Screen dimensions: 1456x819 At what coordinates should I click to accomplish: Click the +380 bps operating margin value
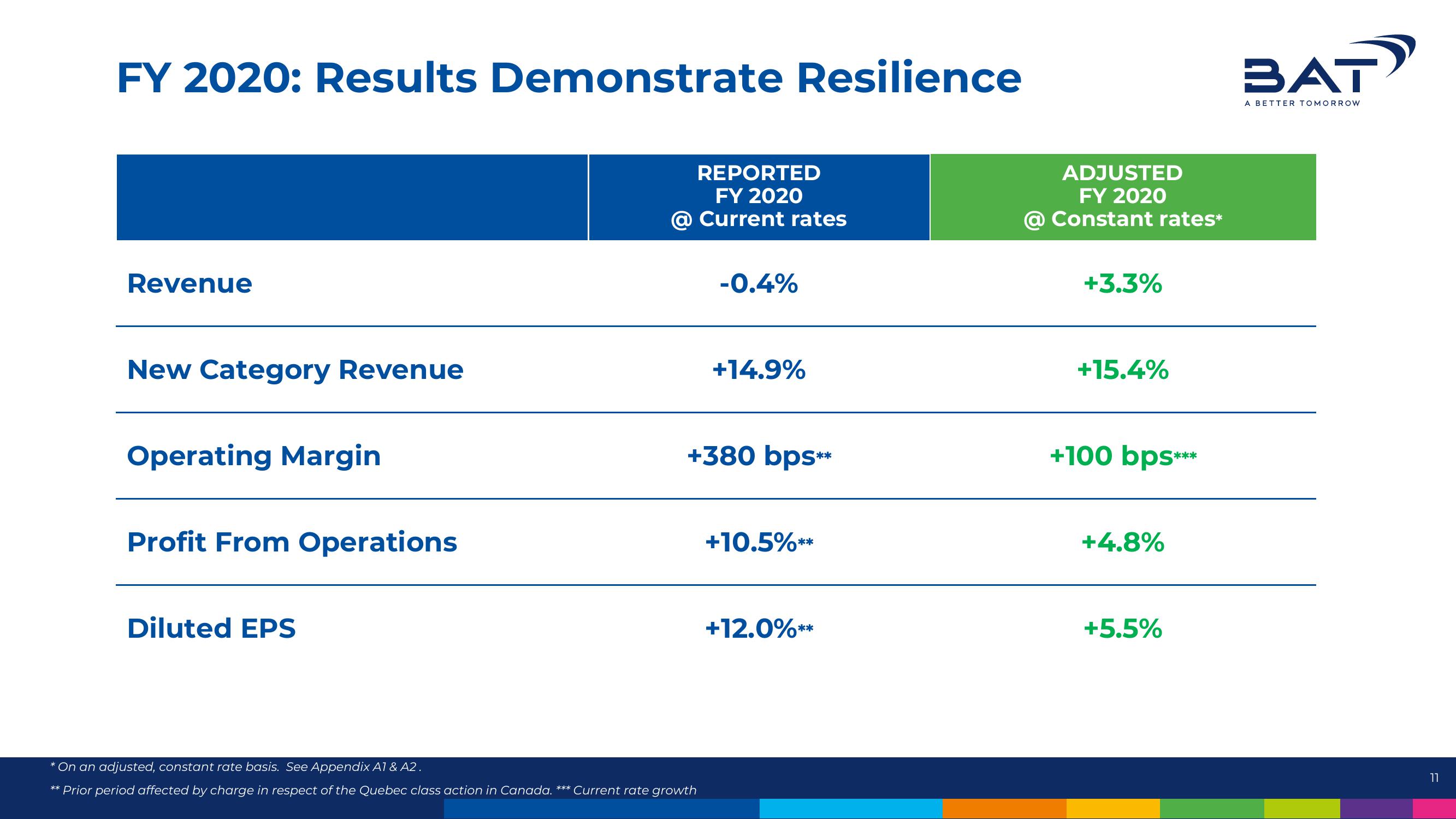[759, 456]
